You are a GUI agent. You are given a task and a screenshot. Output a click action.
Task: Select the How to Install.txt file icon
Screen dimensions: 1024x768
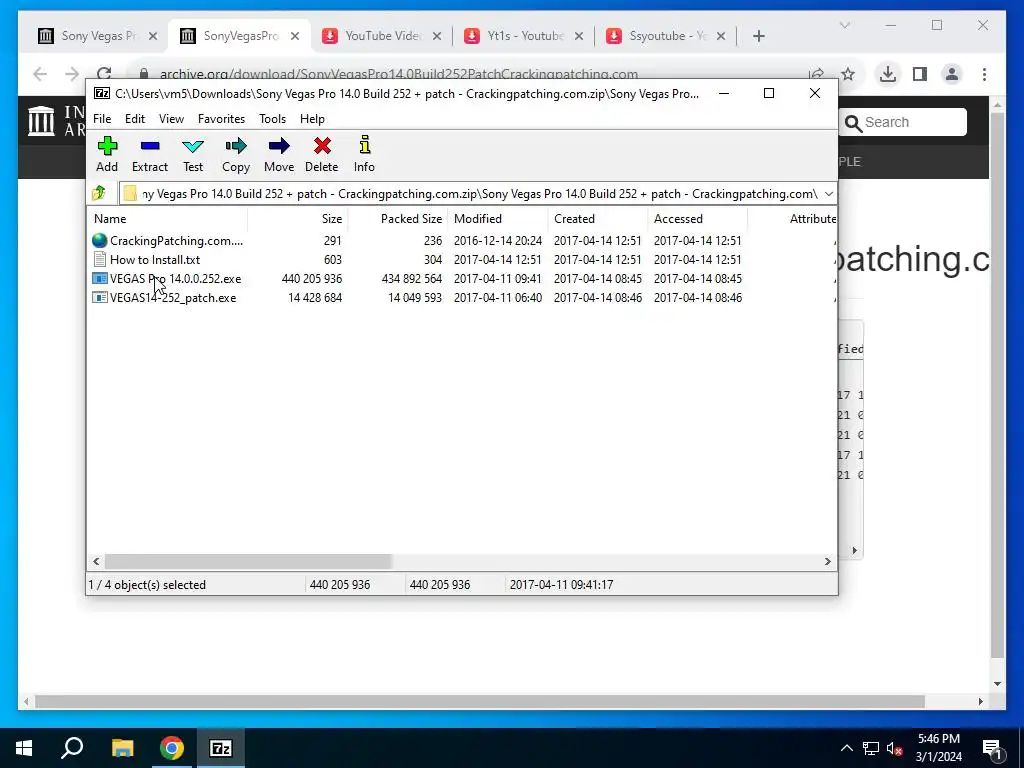[99, 259]
